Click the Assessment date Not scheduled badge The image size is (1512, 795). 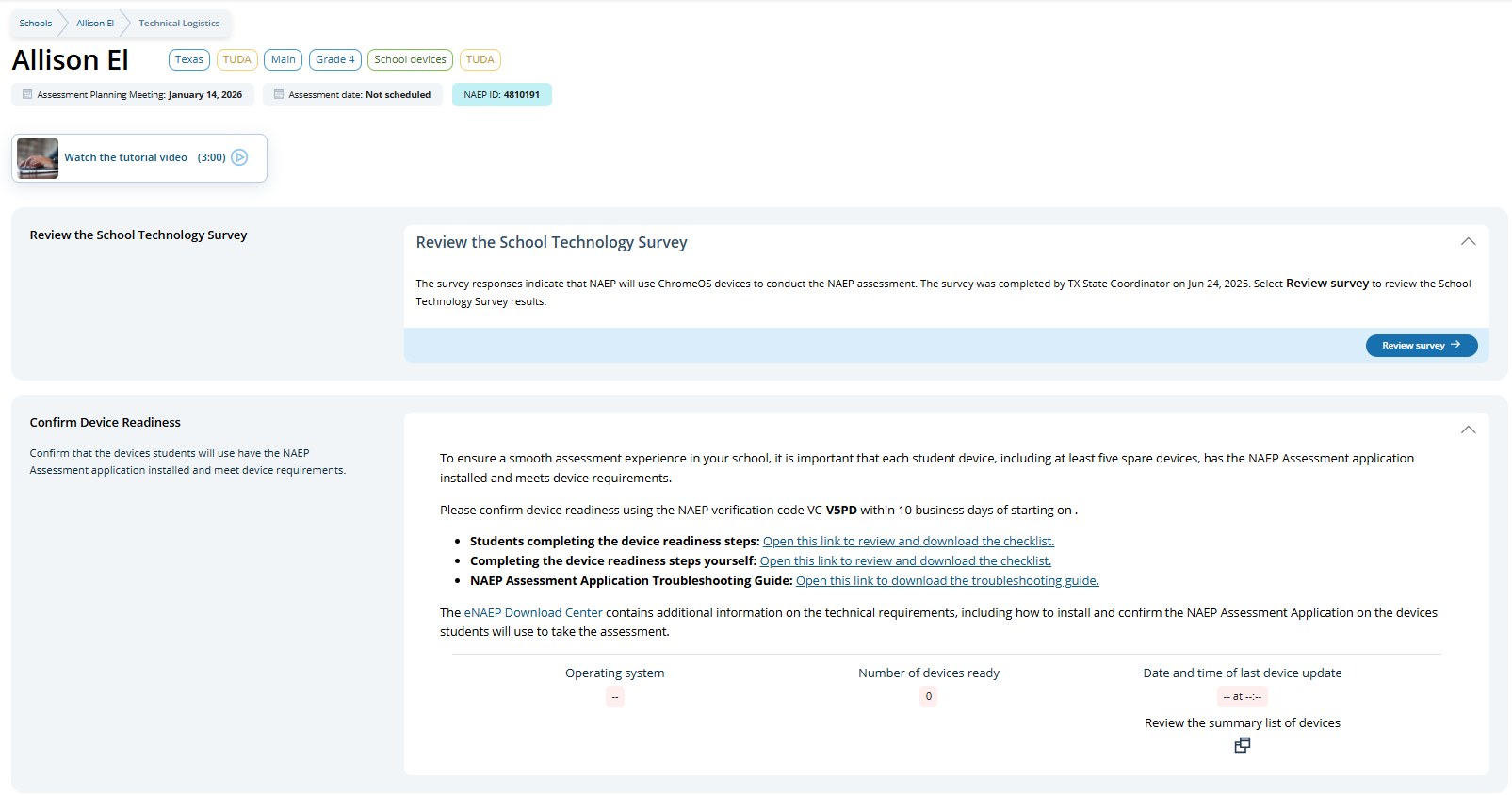click(x=352, y=95)
